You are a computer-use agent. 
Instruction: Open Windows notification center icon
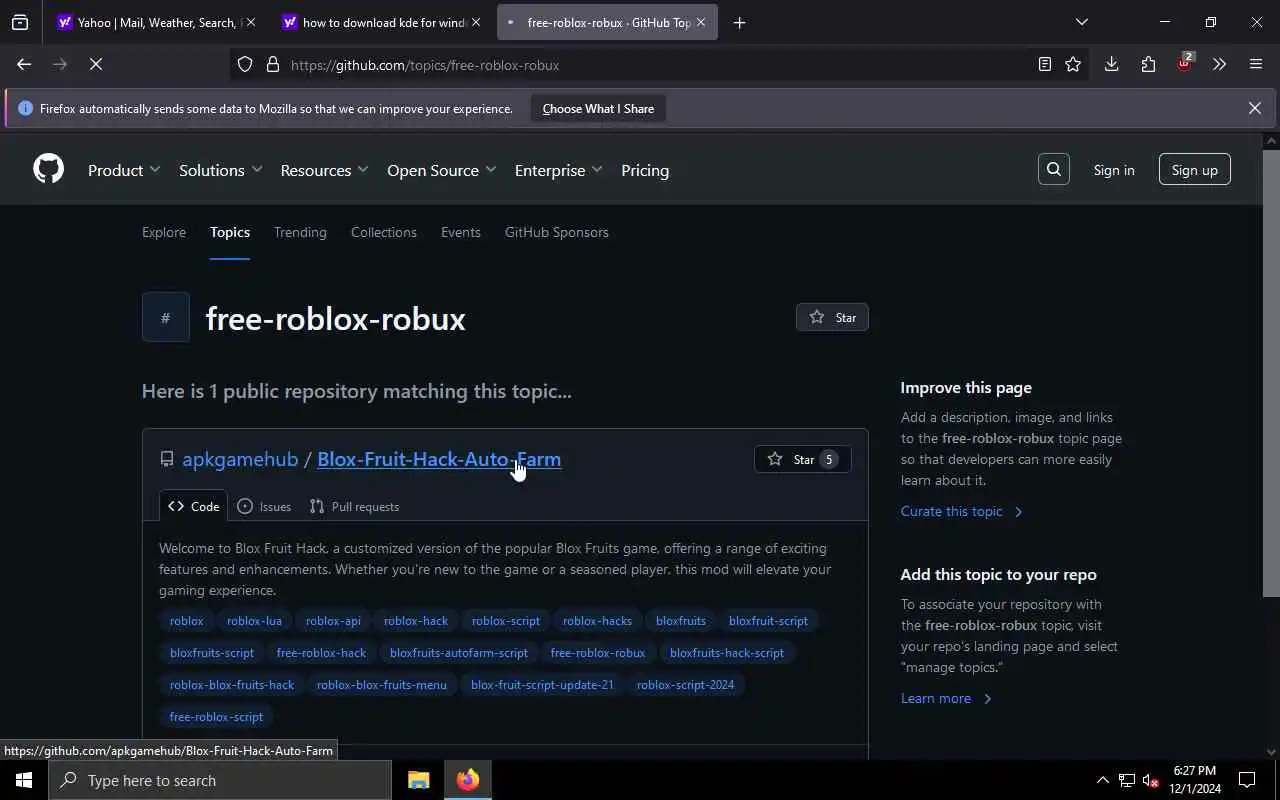click(x=1247, y=780)
